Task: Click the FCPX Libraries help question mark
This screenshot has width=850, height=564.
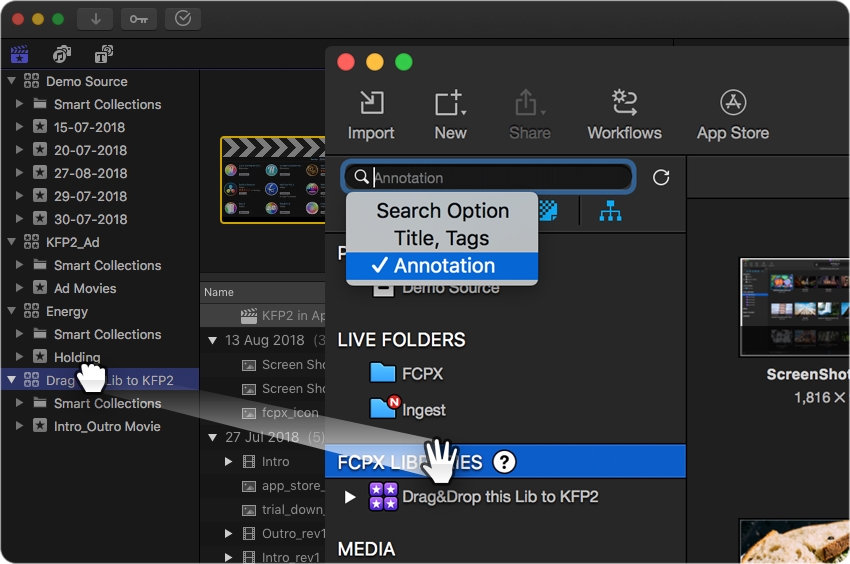Action: coord(504,462)
